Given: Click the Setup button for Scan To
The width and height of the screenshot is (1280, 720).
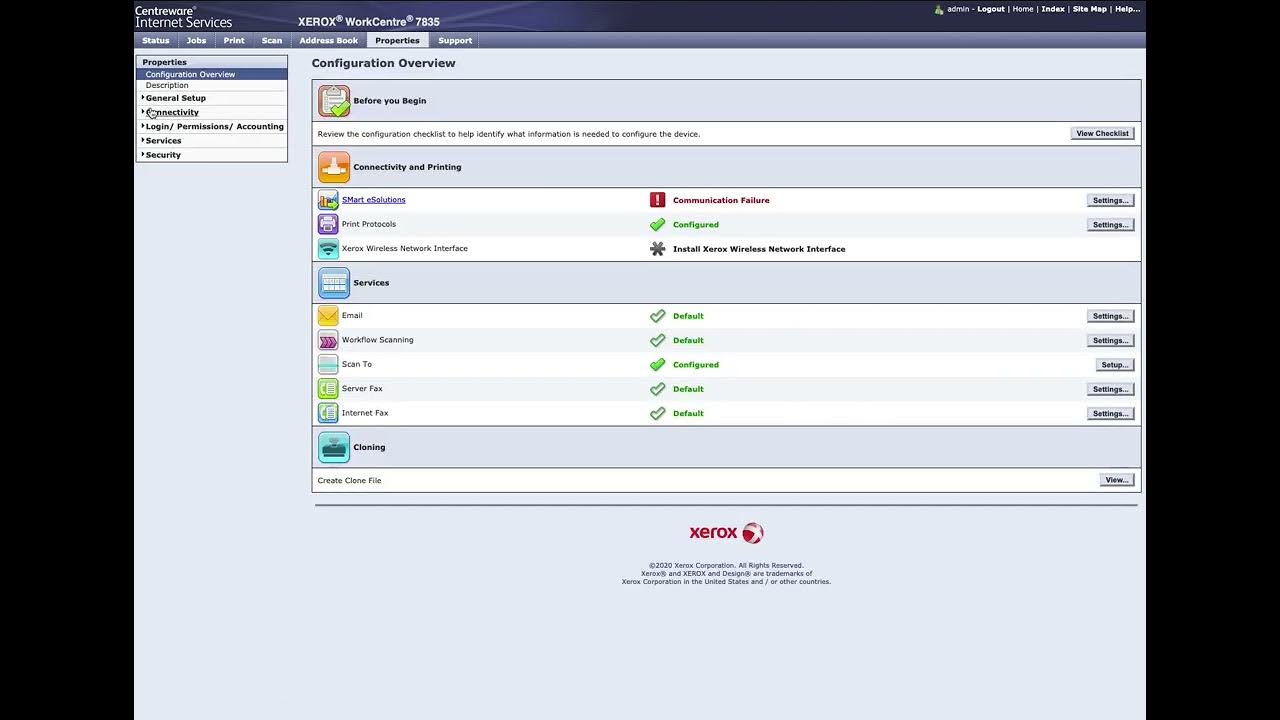Looking at the screenshot, I should coord(1115,365).
